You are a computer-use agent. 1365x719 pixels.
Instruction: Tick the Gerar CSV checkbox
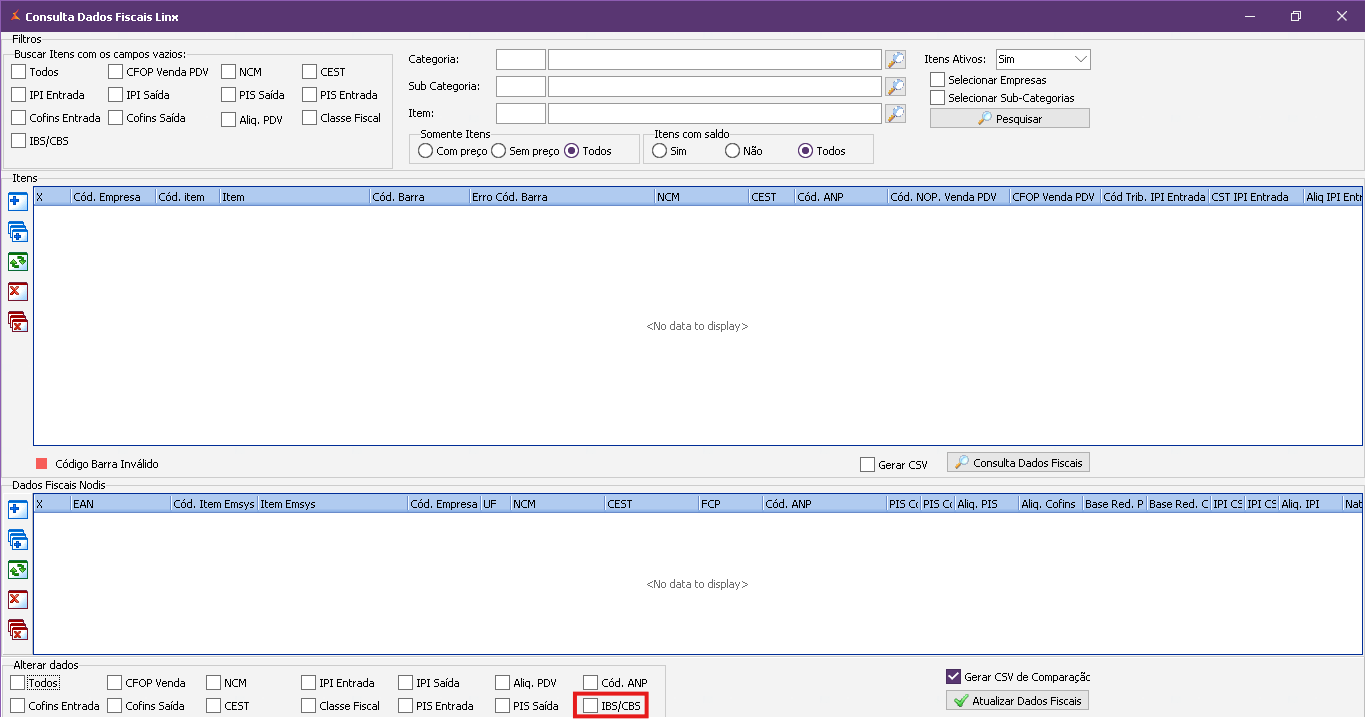867,464
